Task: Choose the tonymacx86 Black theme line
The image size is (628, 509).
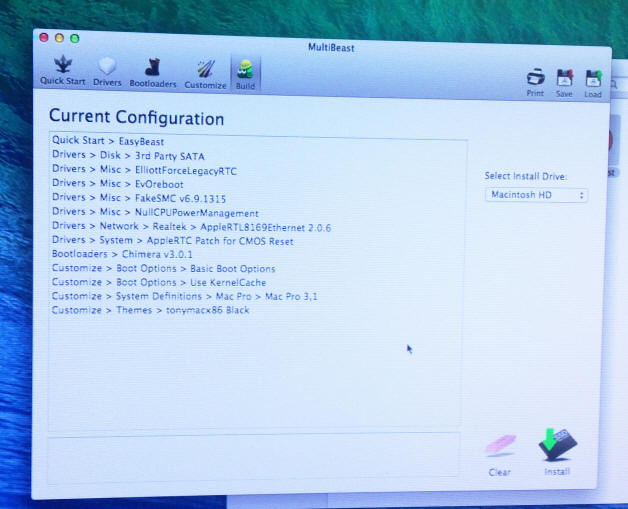Action: (150, 310)
